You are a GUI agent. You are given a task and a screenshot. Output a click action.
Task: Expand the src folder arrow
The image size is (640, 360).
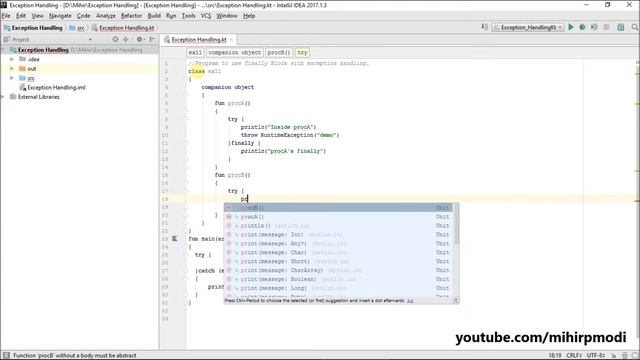(12, 78)
